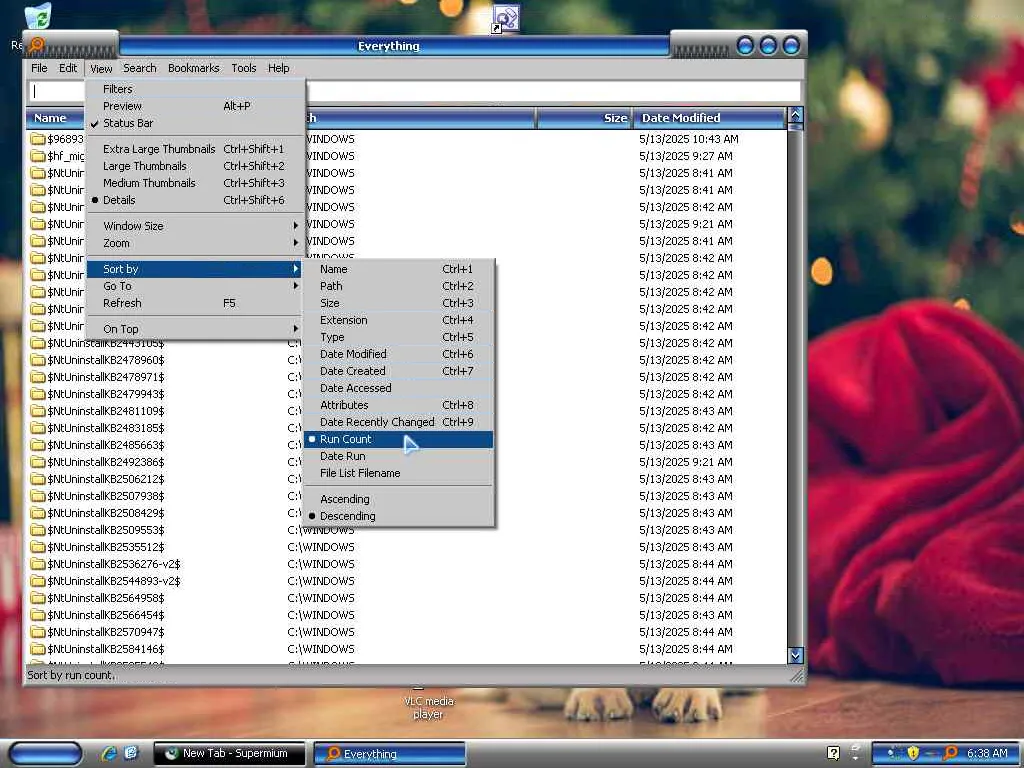Click the Start button

[44, 753]
